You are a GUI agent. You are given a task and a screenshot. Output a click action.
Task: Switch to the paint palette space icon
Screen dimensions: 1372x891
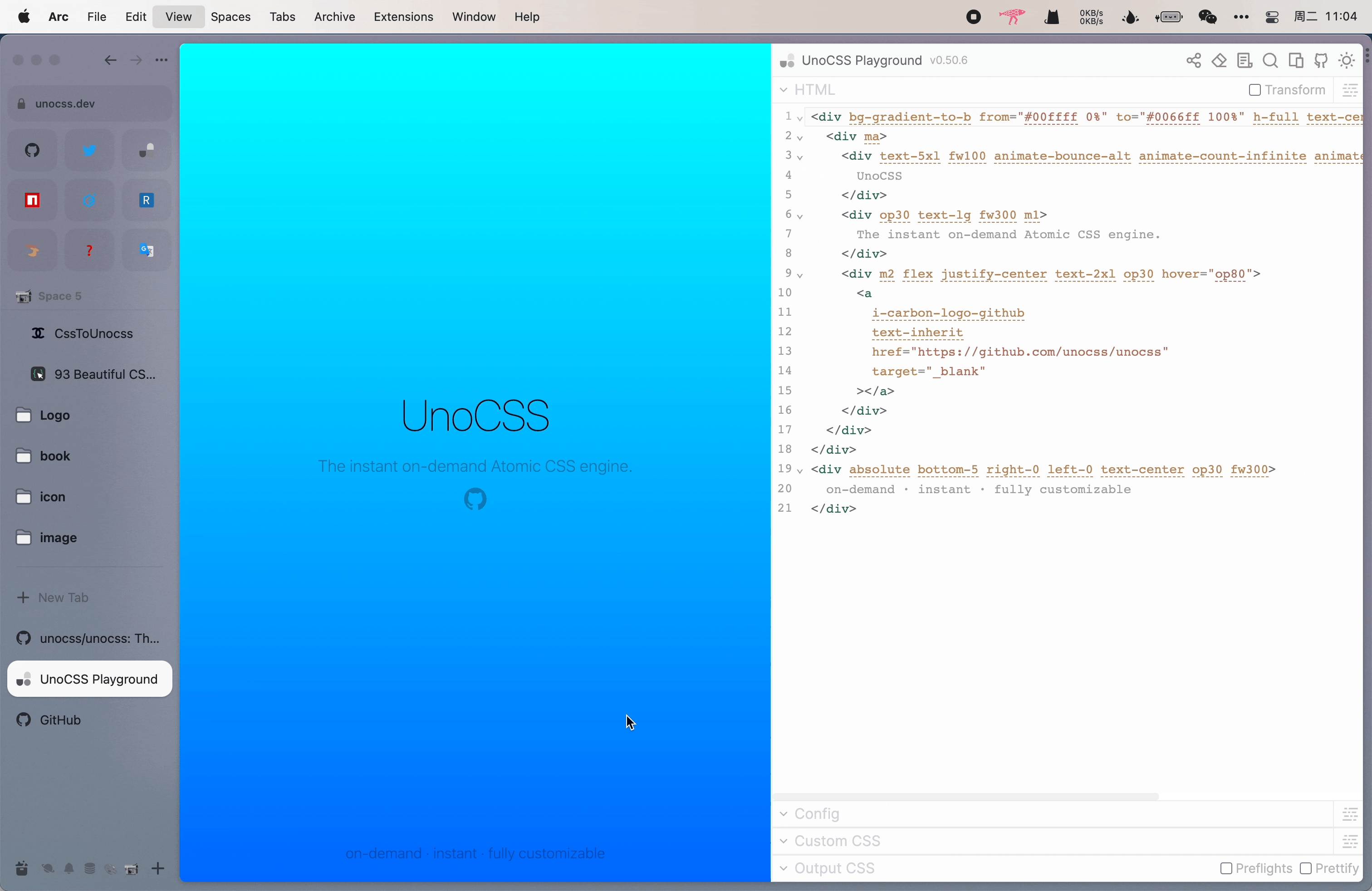[111, 868]
